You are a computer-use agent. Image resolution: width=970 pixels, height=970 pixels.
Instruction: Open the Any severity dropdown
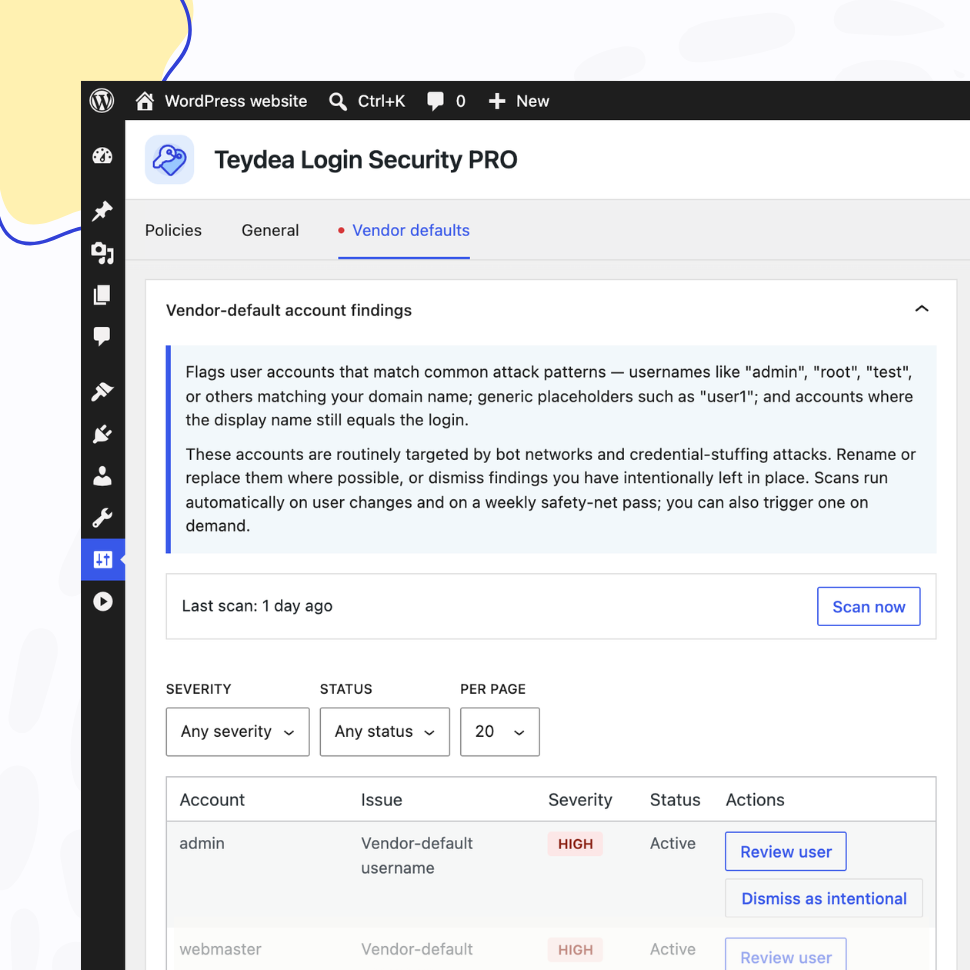pyautogui.click(x=238, y=732)
